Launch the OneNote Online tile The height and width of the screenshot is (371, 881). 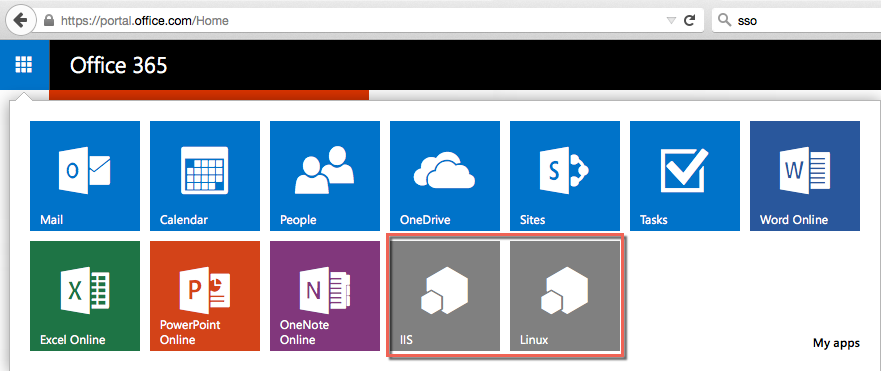(325, 296)
